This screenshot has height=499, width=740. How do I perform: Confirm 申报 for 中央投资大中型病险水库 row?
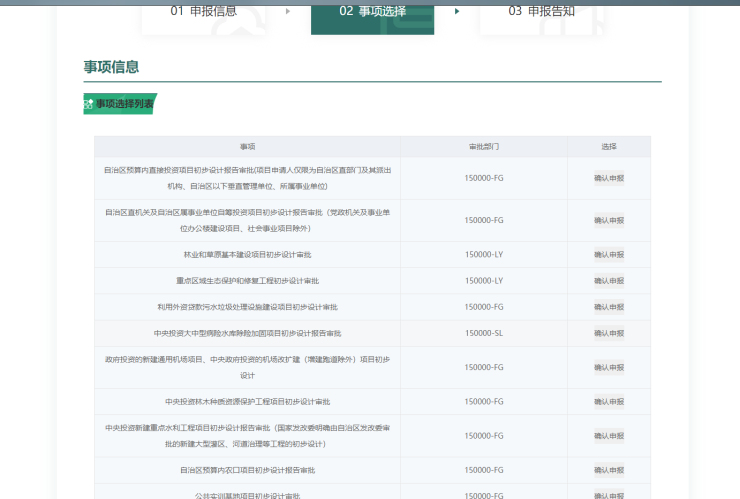point(608,333)
